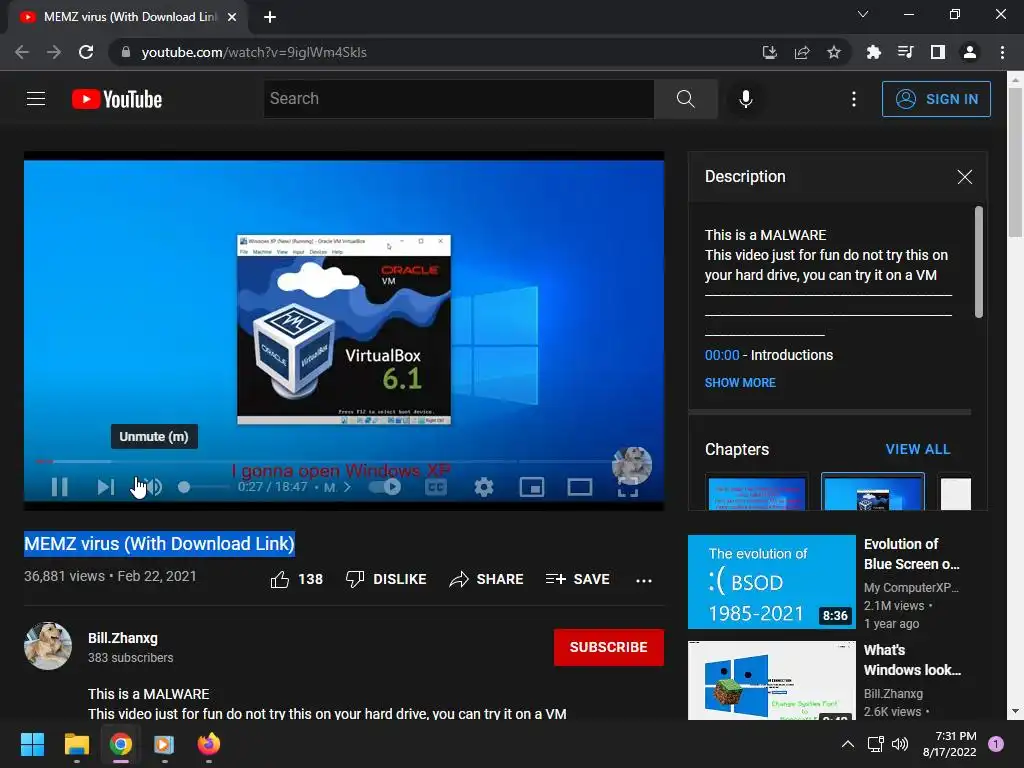Pause the video playback
Screen dimensions: 1024x768
[x=59, y=487]
